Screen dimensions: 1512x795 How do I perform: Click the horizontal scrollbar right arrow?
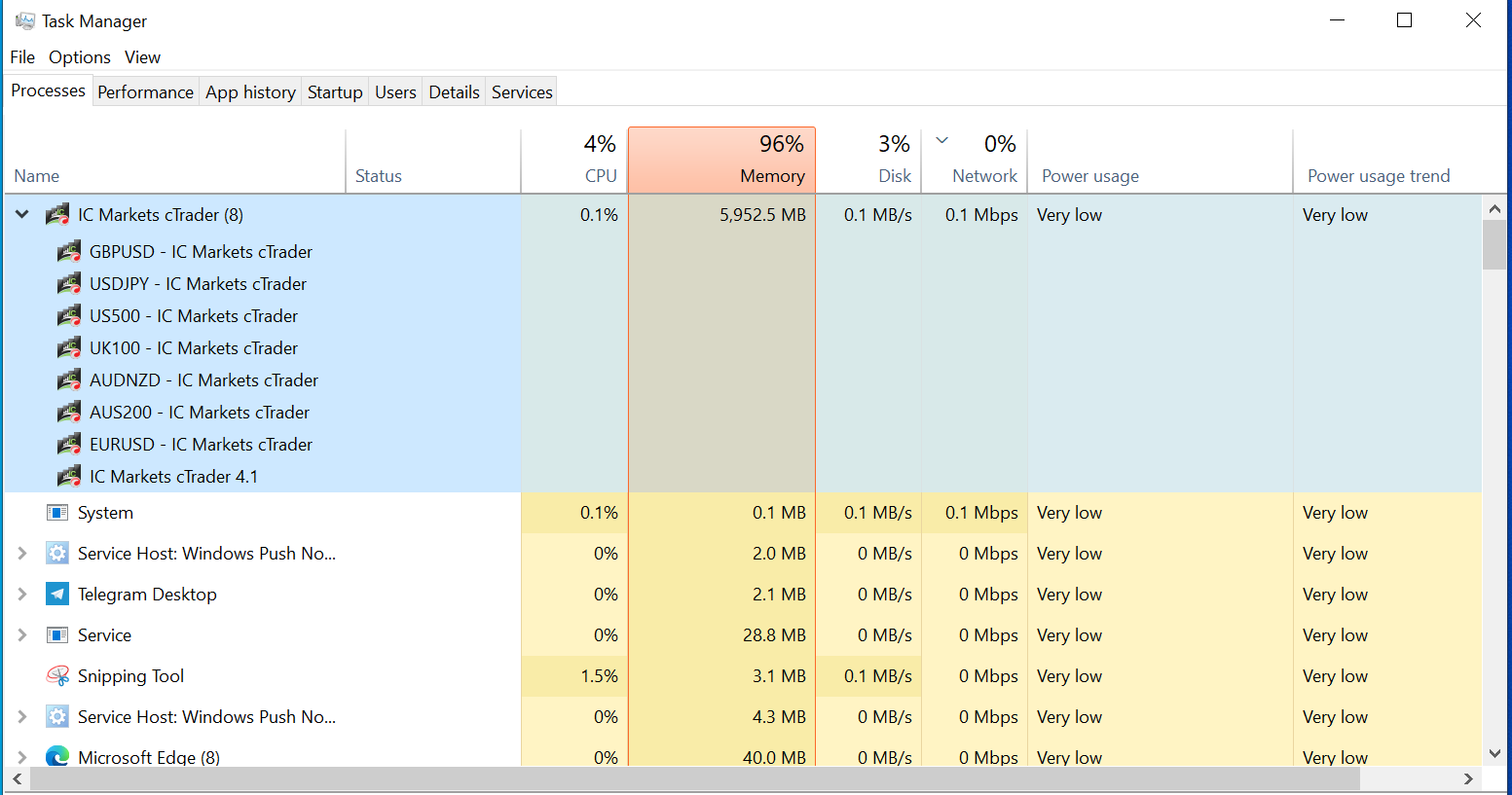click(1469, 778)
